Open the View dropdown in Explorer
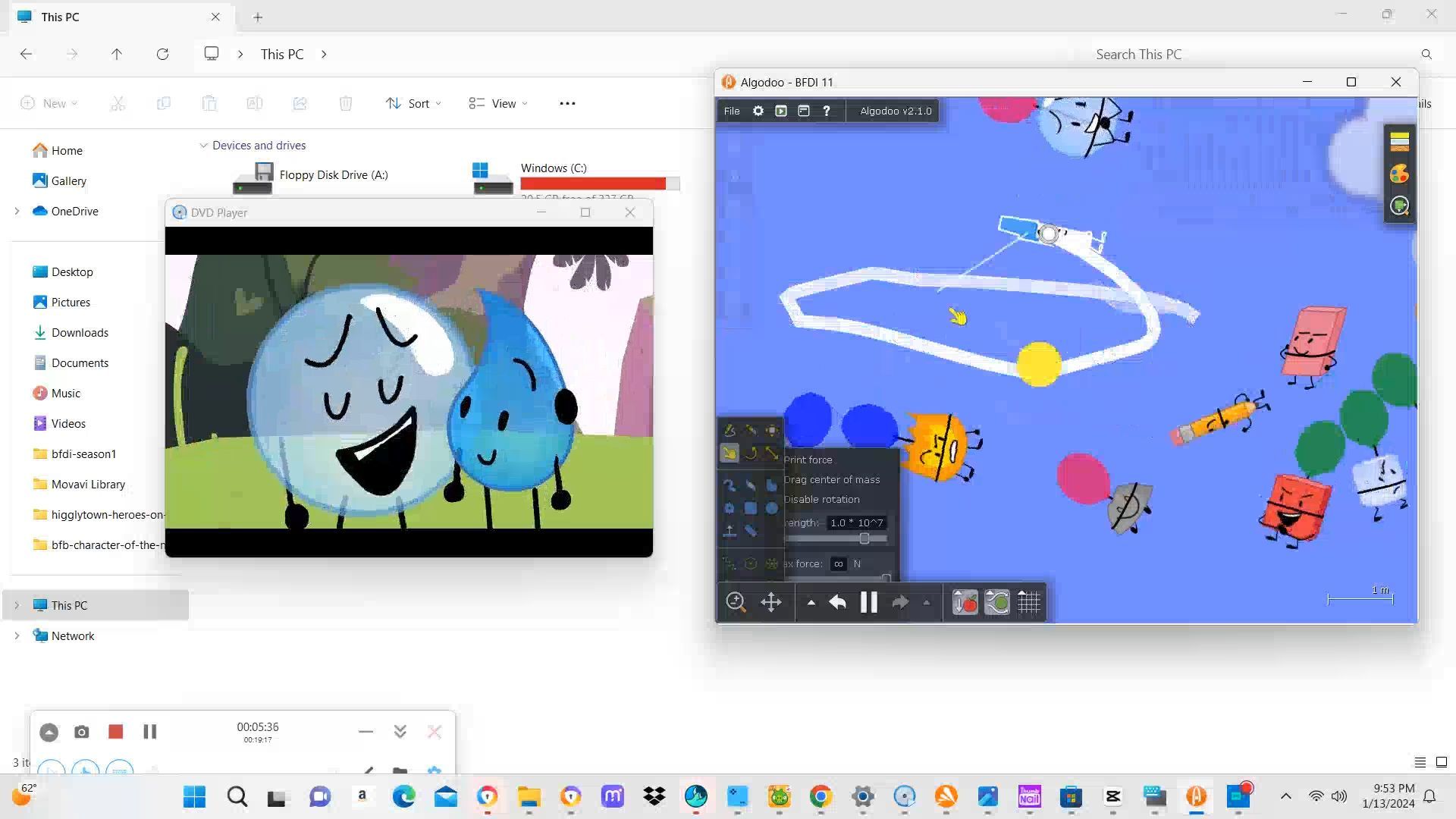The image size is (1456, 819). (498, 103)
